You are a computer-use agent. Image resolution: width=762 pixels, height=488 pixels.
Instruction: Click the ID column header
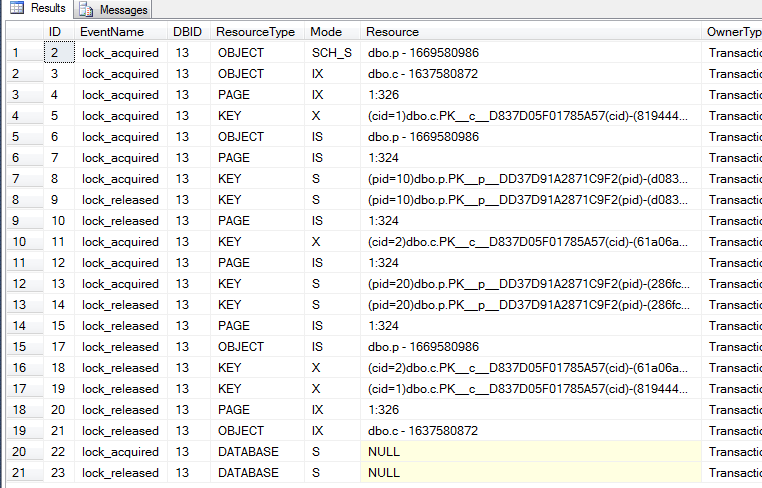[56, 32]
